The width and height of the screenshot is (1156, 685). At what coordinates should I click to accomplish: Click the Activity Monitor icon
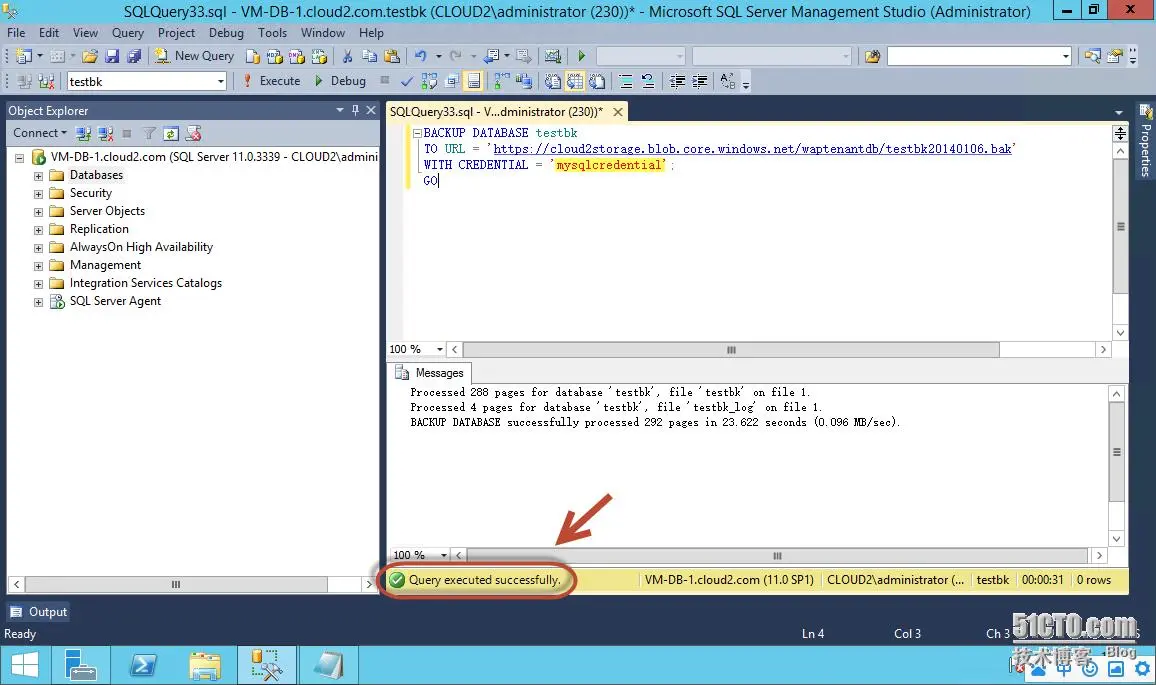click(x=552, y=56)
